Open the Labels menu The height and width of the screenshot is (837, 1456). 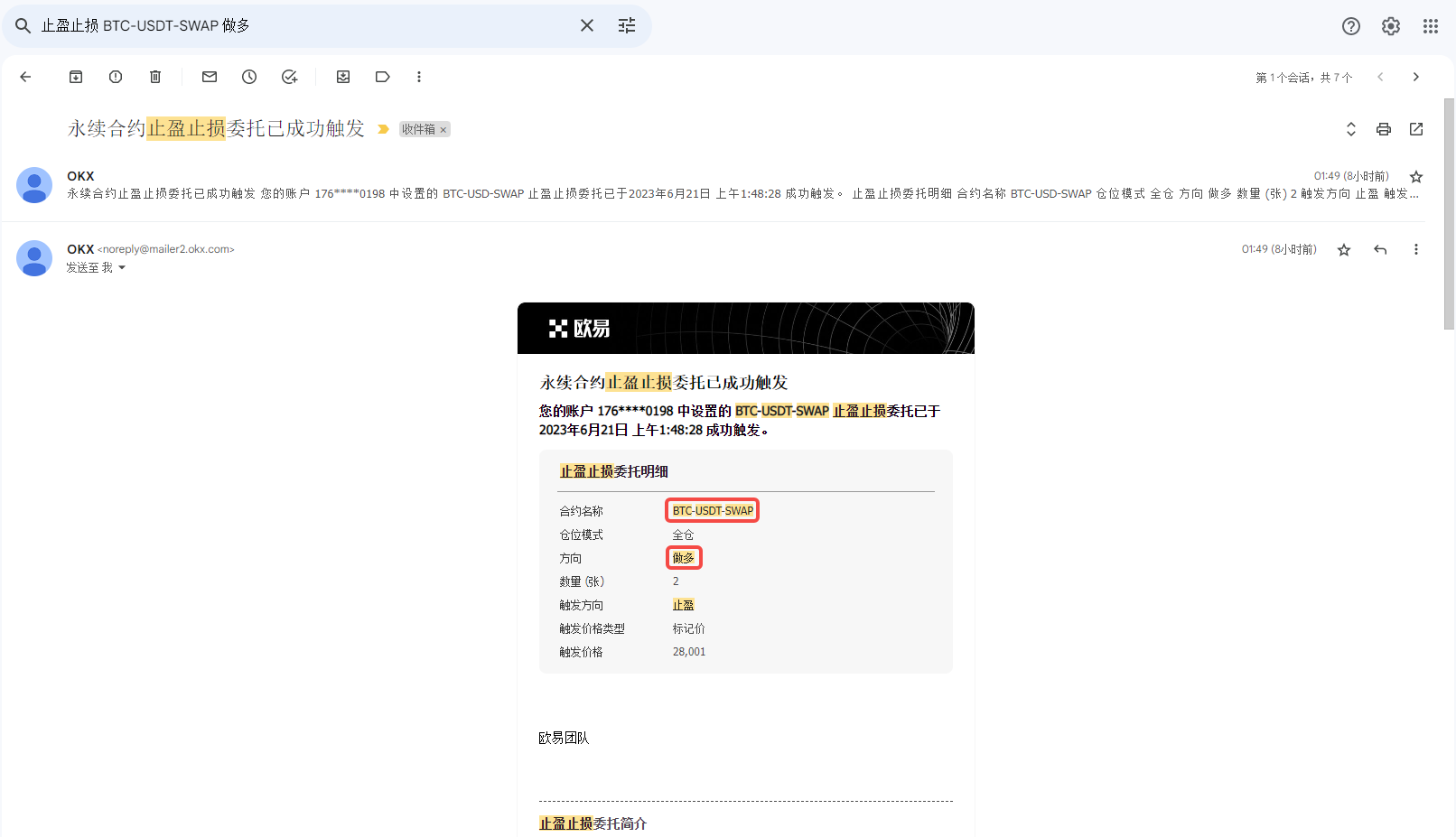pos(383,77)
